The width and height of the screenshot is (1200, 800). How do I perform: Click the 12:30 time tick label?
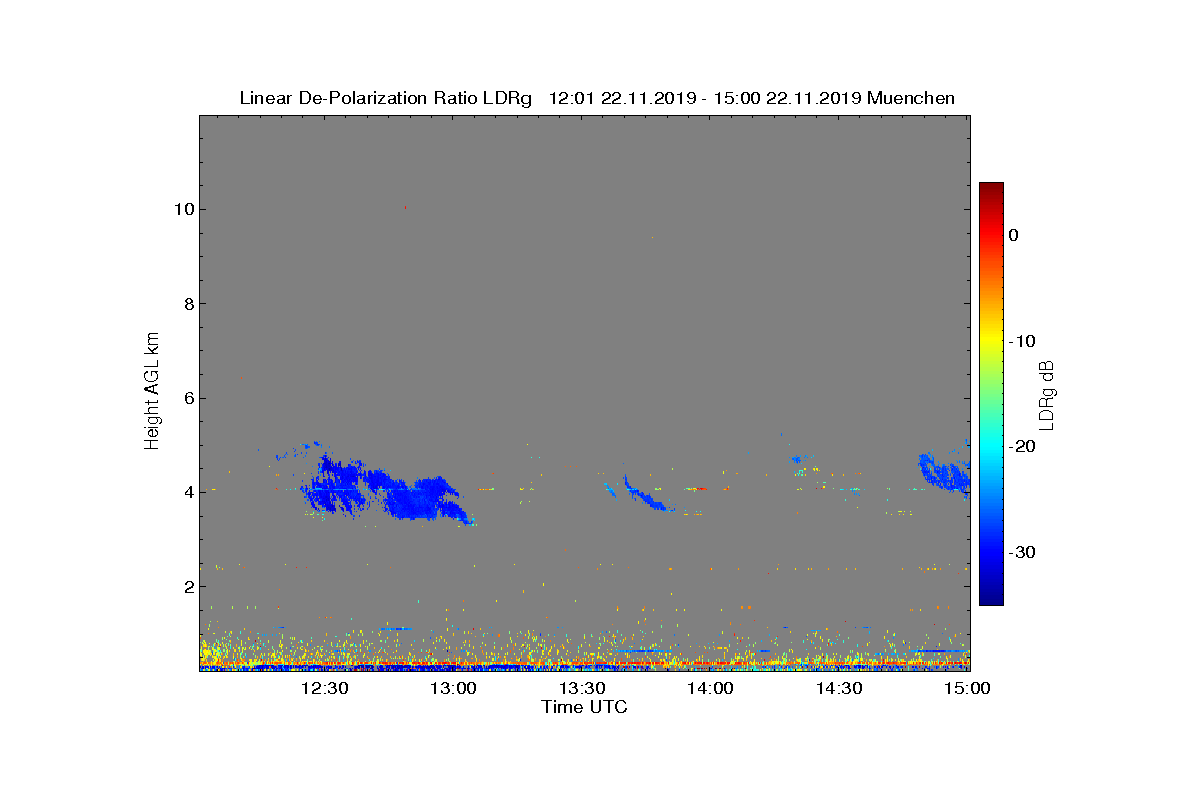(x=324, y=688)
